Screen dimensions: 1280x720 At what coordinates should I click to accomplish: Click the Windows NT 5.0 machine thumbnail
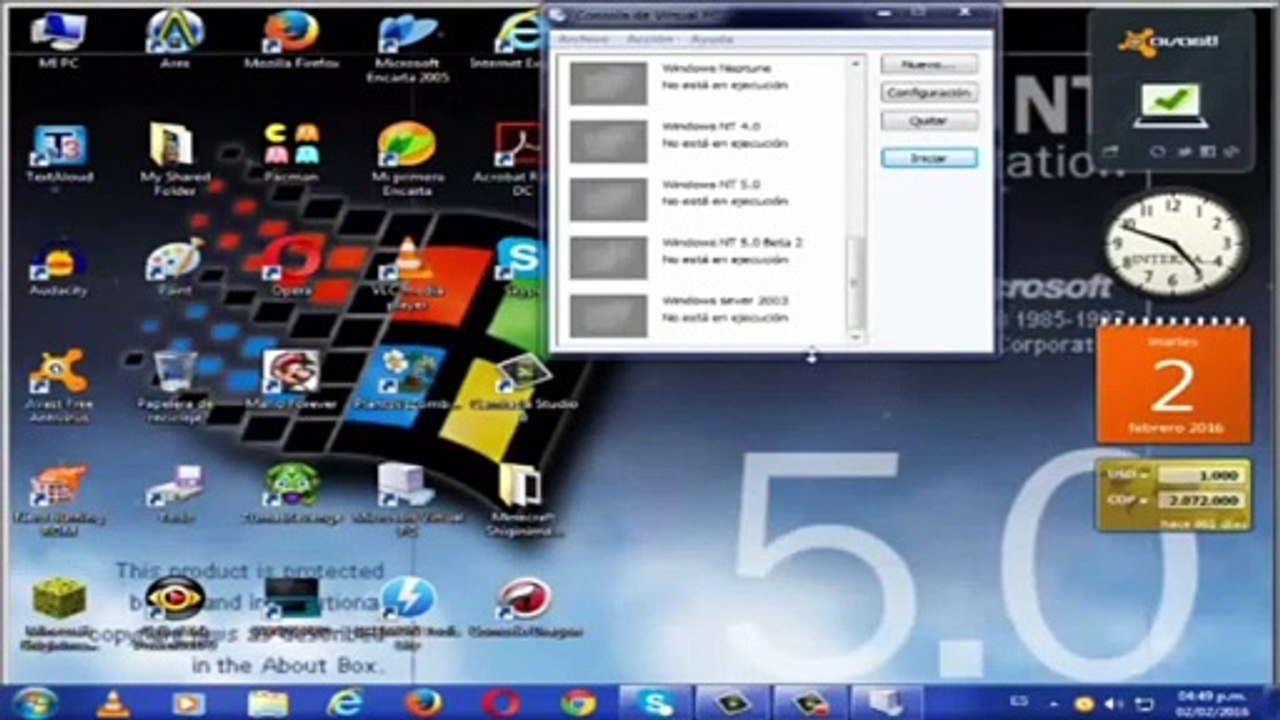[608, 199]
